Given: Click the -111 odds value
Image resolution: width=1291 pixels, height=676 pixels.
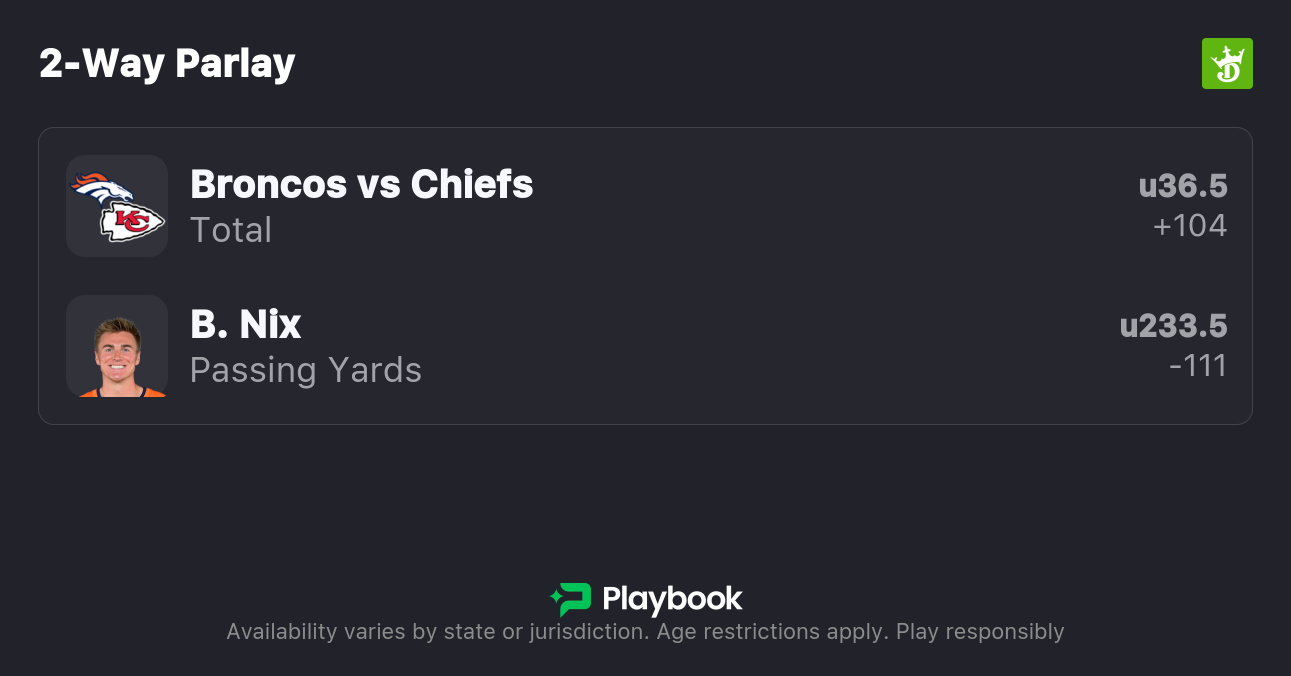Looking at the screenshot, I should (x=1197, y=366).
